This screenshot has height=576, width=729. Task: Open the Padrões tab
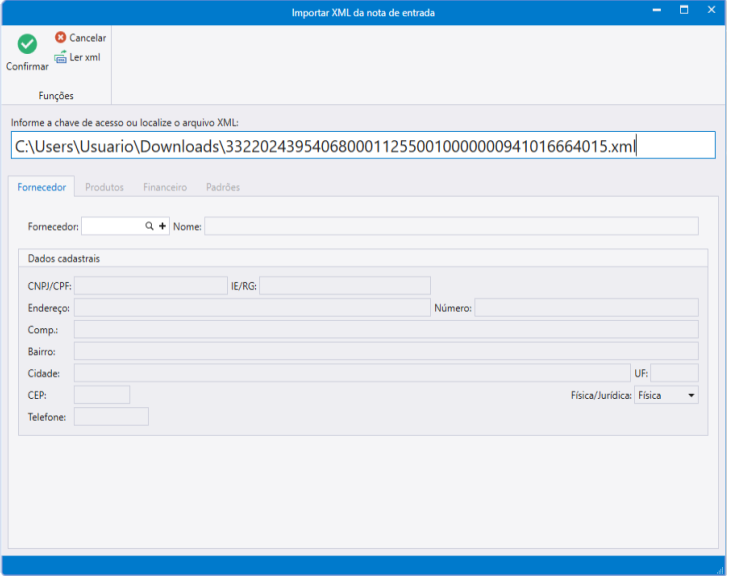(223, 187)
